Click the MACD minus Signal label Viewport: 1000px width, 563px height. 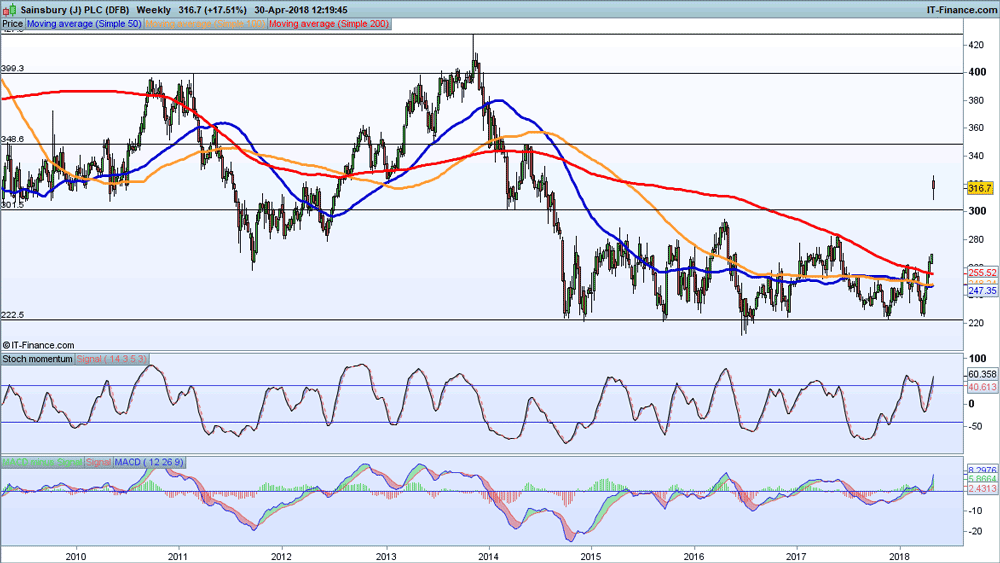[42, 462]
